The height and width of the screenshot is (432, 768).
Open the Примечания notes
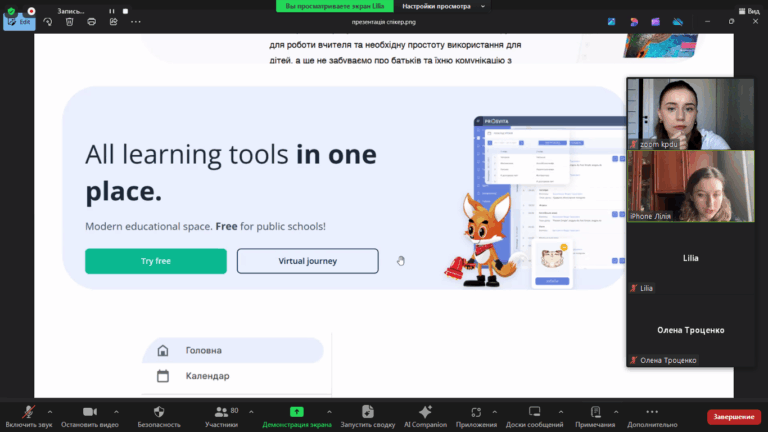coord(595,417)
